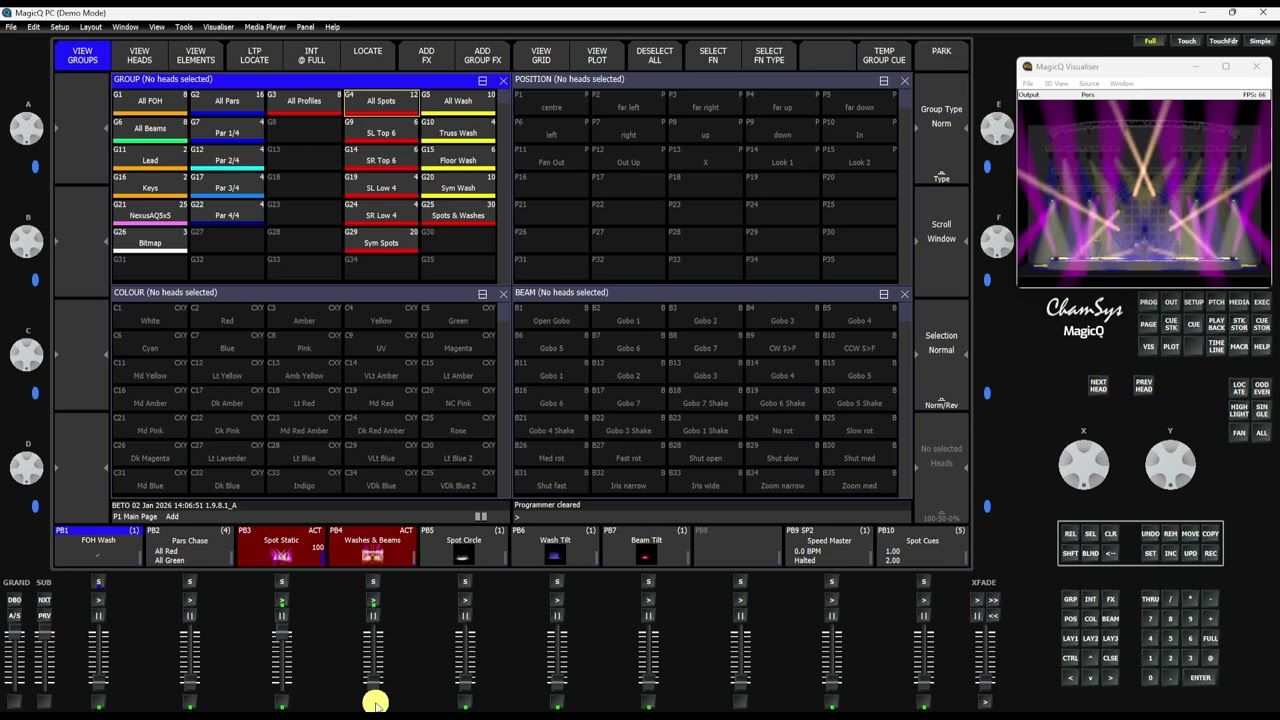Open the Setup menu
Screen dimensions: 1280x720
pos(60,27)
